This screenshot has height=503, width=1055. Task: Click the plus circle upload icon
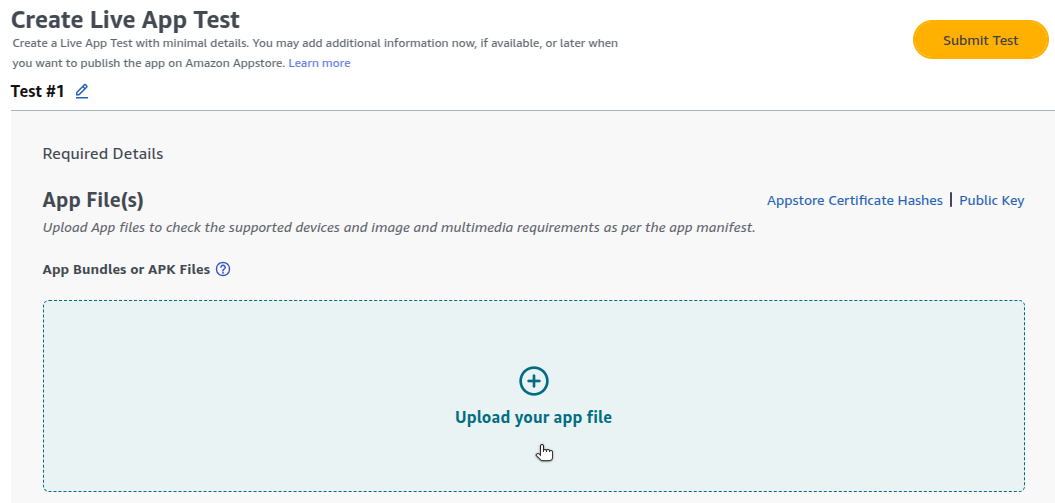(534, 381)
